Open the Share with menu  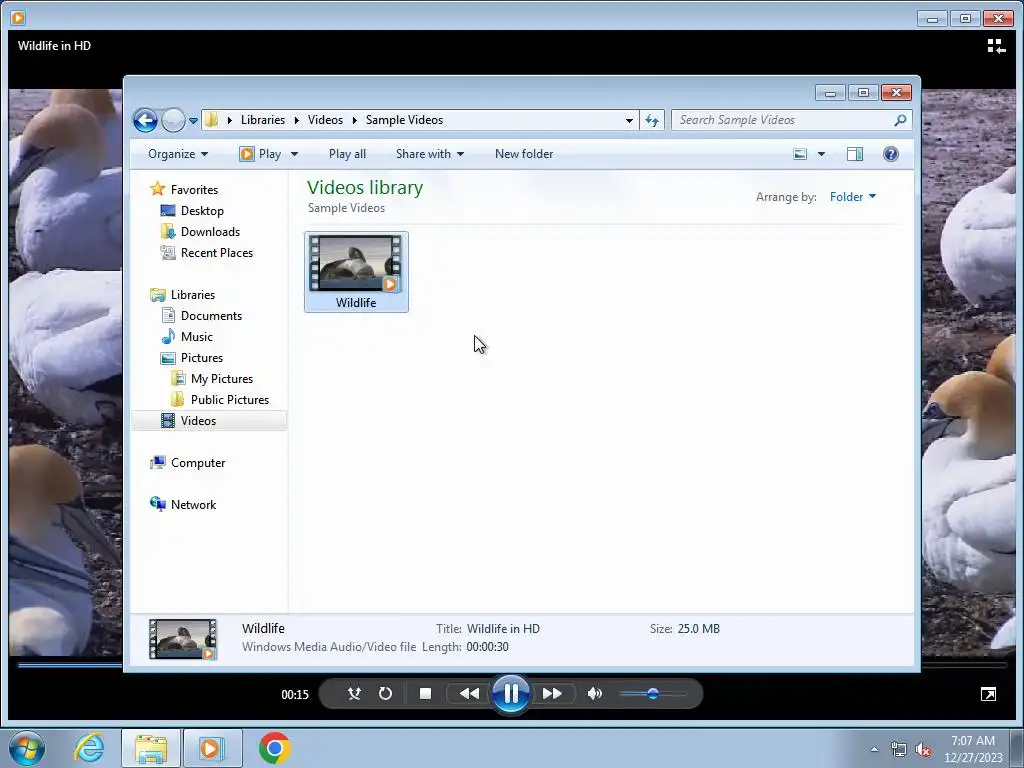(430, 154)
